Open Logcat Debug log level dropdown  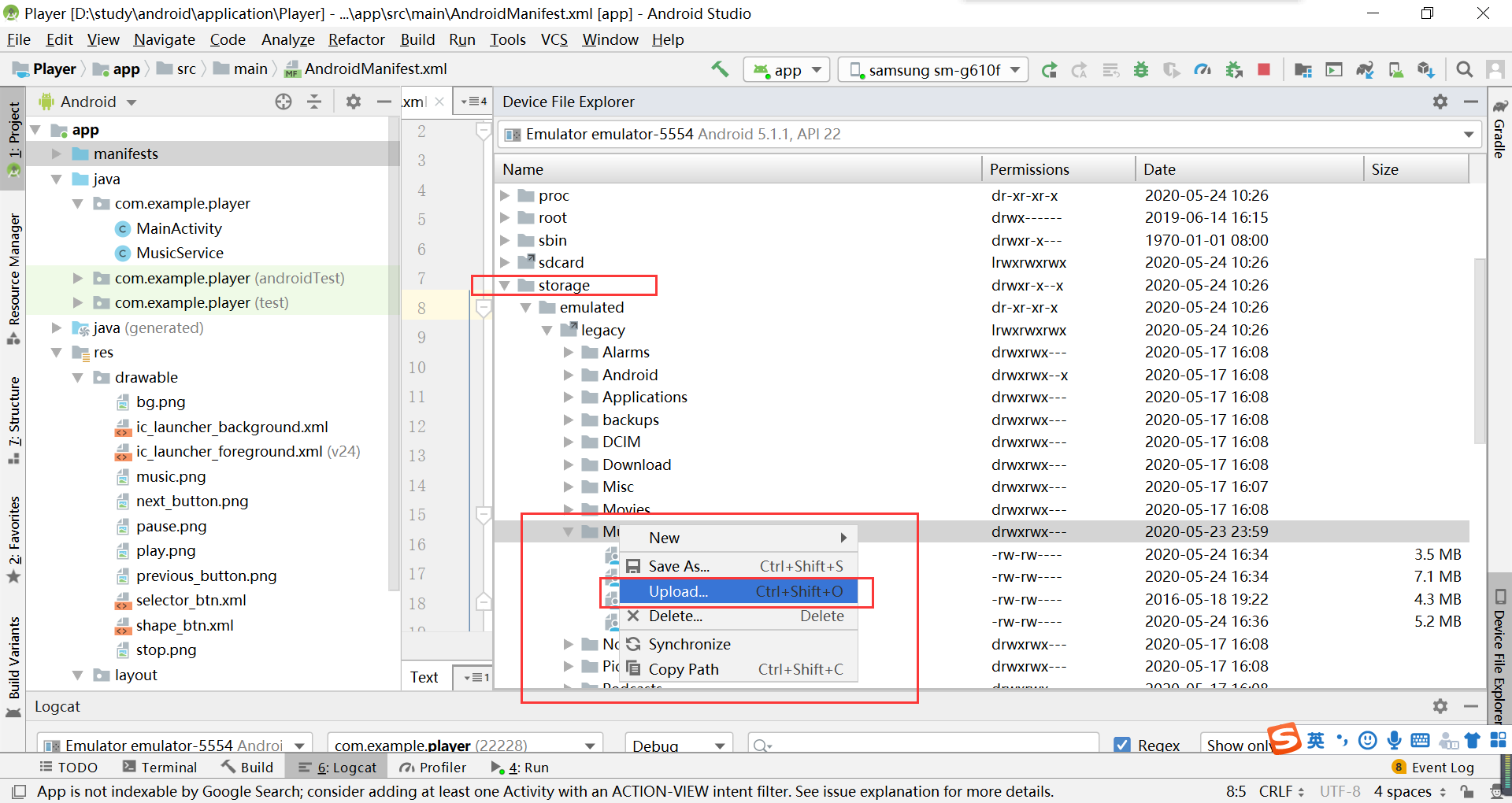[x=679, y=745]
